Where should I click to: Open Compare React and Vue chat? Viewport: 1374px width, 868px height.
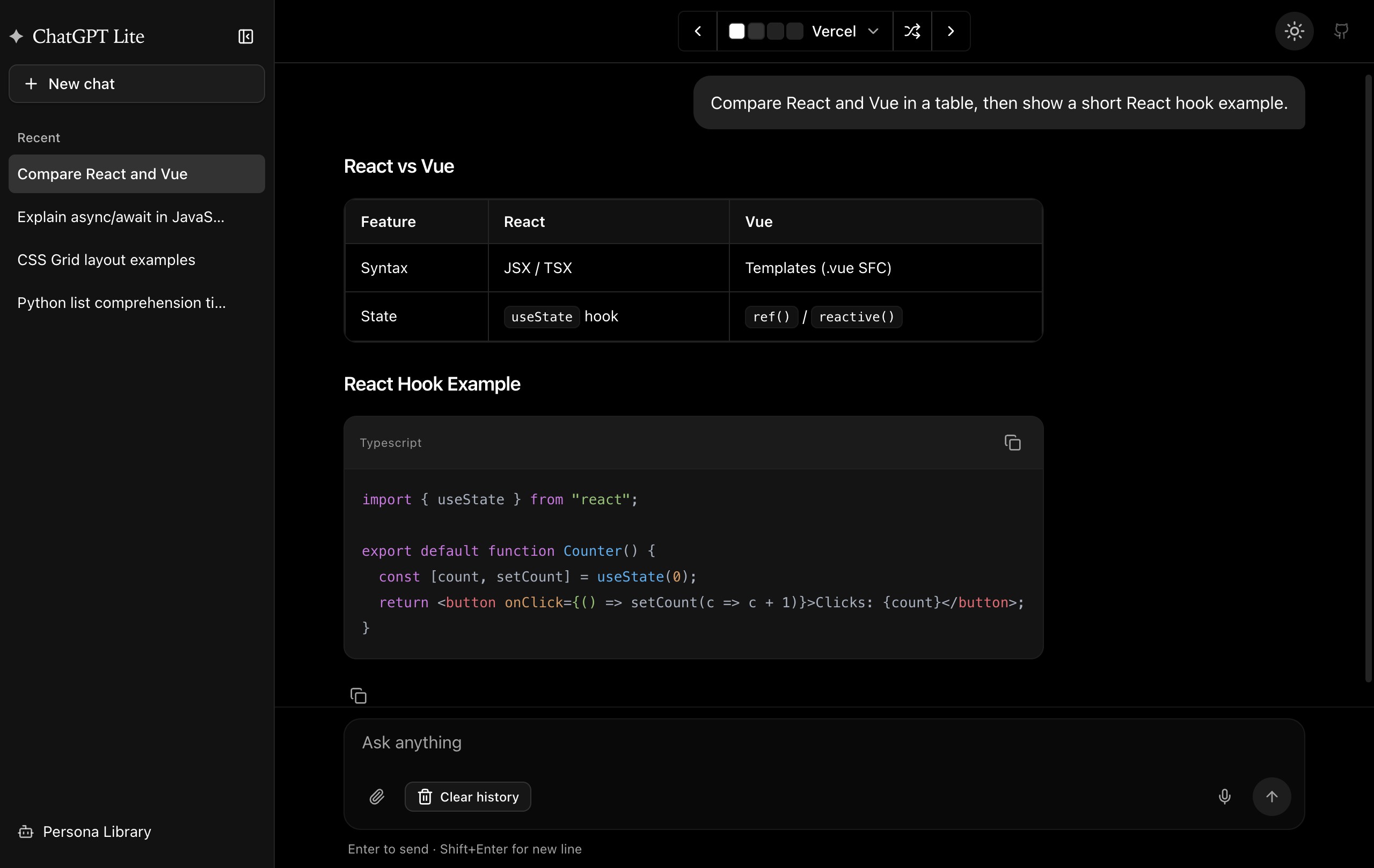pyautogui.click(x=137, y=174)
